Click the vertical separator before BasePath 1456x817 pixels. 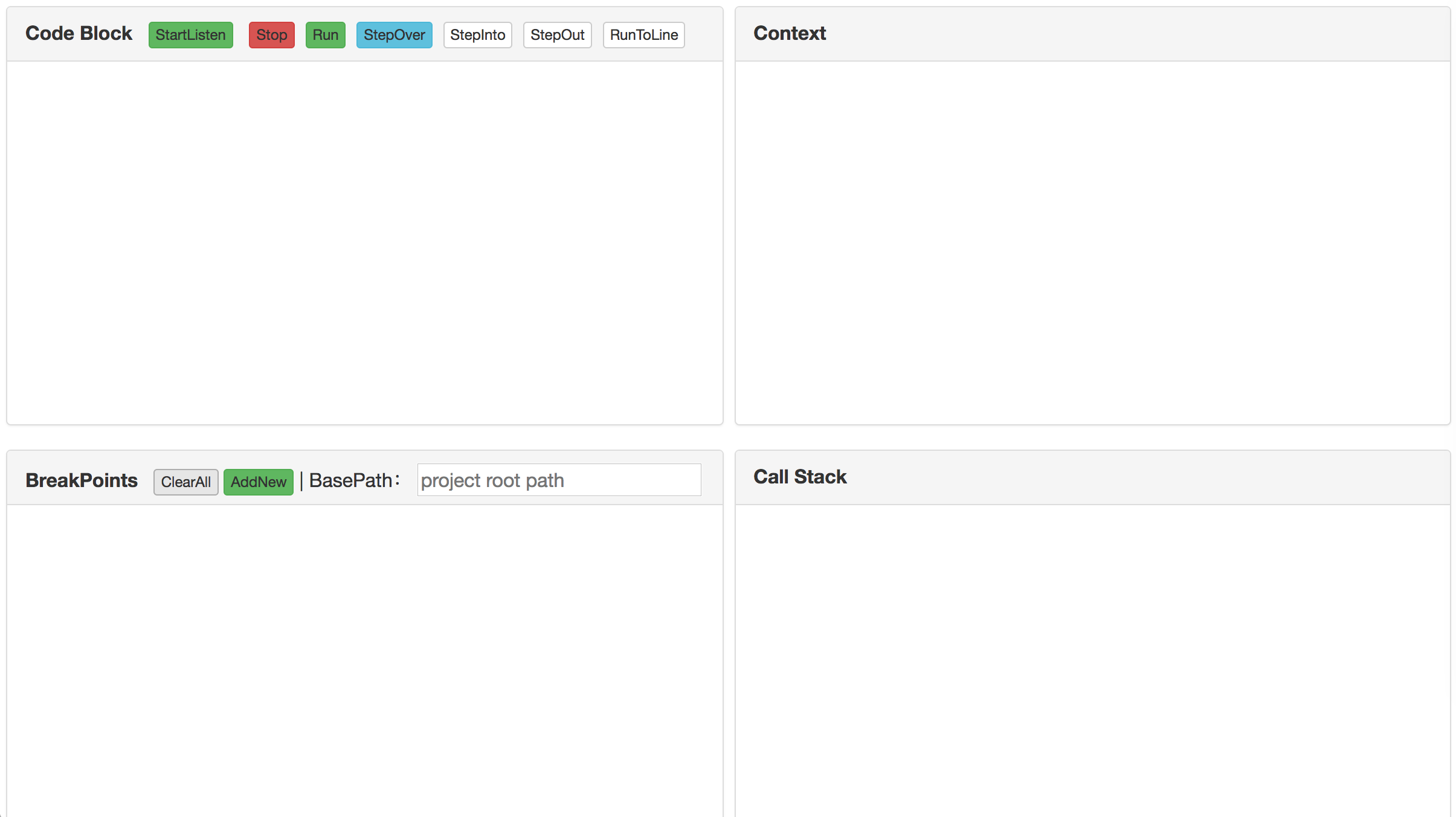[x=301, y=481]
